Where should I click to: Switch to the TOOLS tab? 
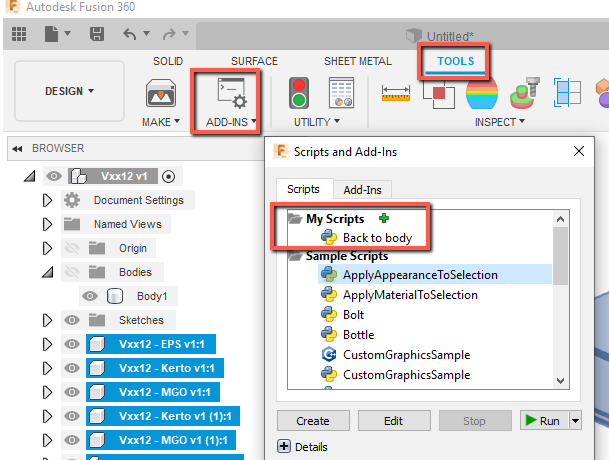pyautogui.click(x=456, y=61)
